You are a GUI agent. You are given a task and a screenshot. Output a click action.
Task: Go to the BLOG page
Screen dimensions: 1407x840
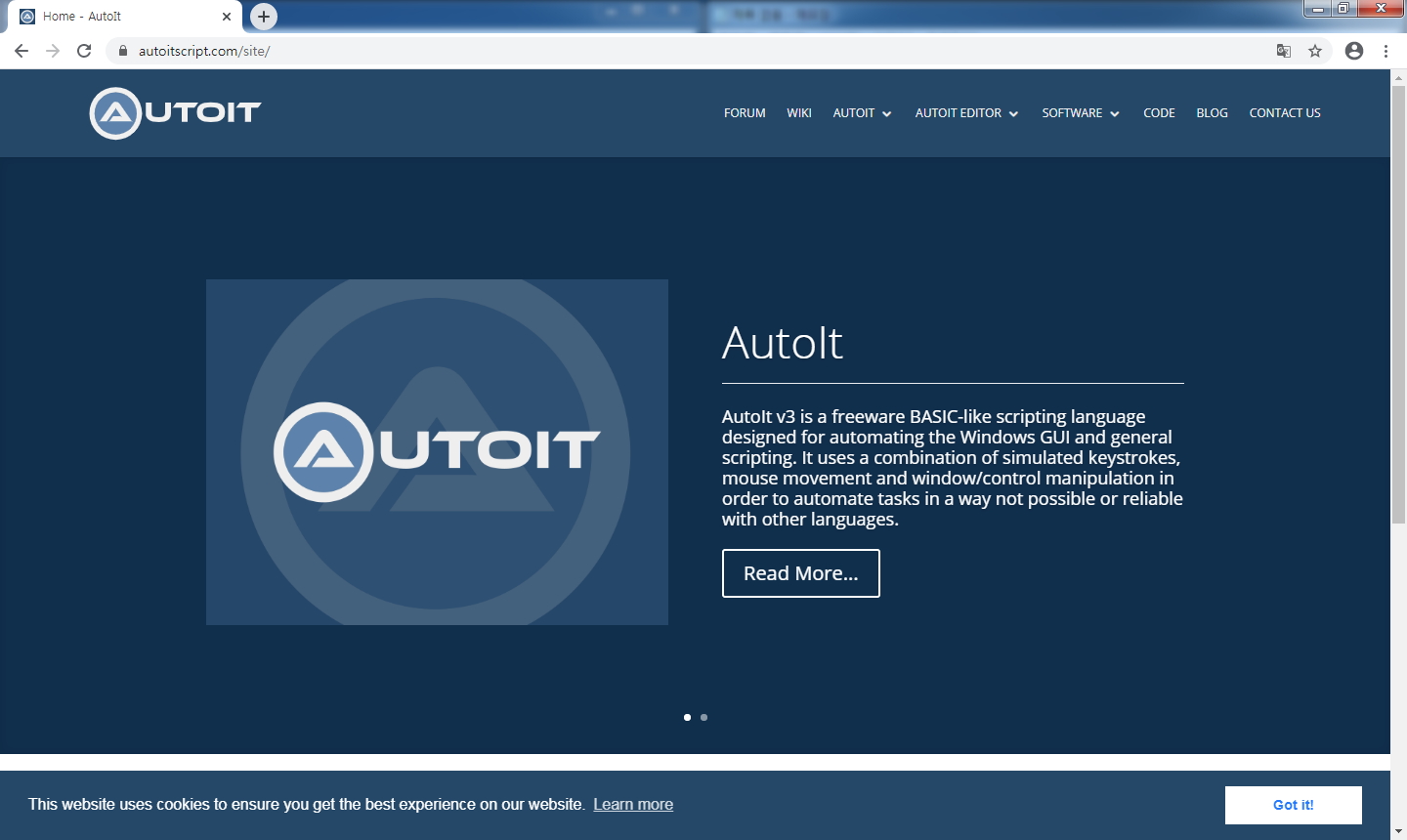(1212, 113)
